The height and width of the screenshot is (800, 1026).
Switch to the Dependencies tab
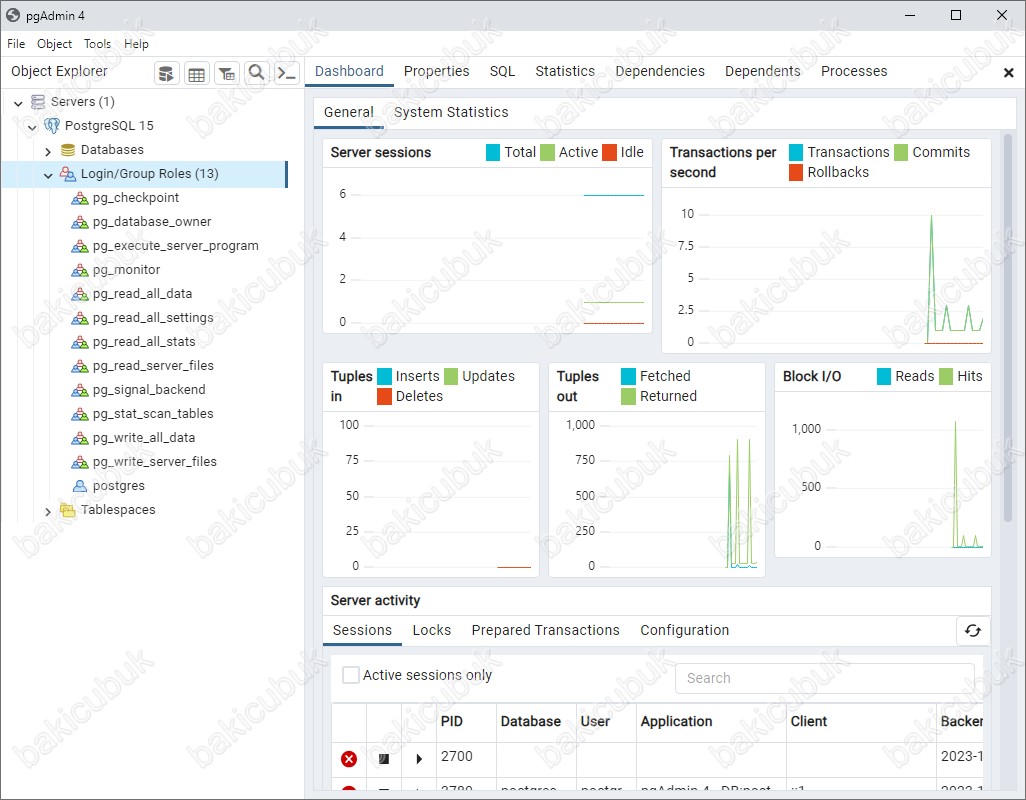click(660, 71)
